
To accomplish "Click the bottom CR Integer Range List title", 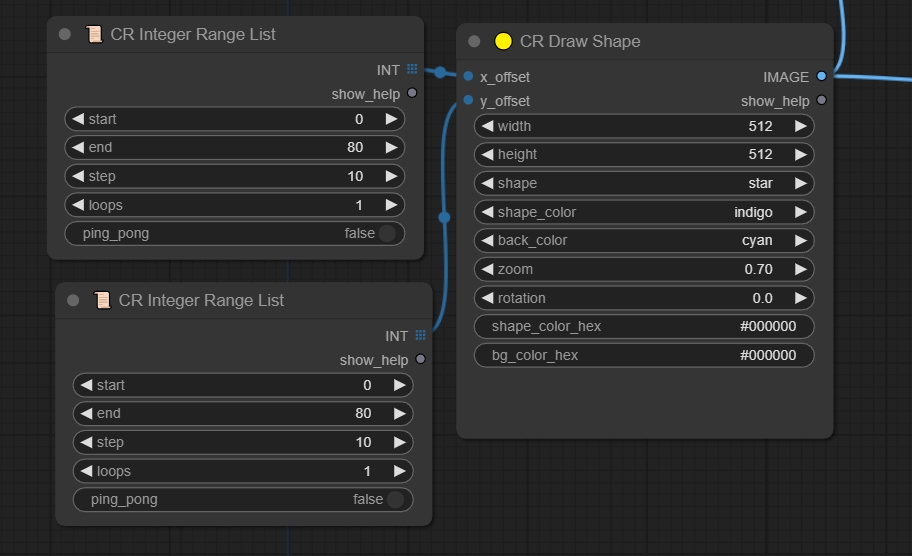I will [x=201, y=300].
